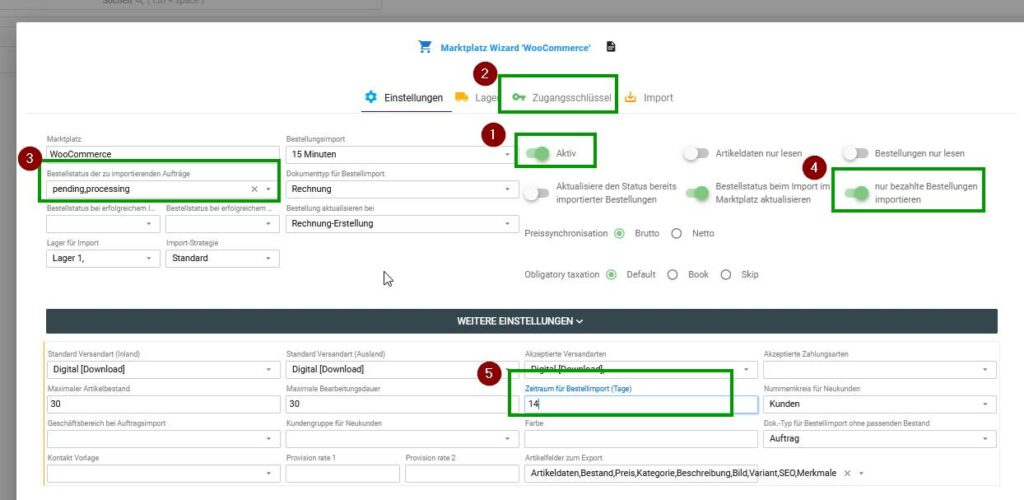Click the truck icon of Lager tab
1024x500 pixels.
click(x=462, y=97)
